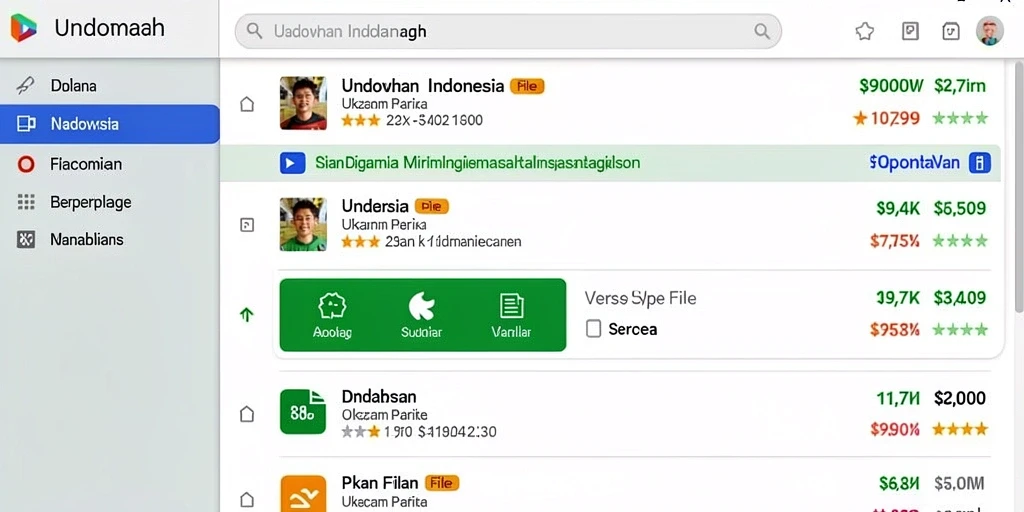Image resolution: width=1024 pixels, height=512 pixels.
Task: Toggle the home marker beside Pkan Filan
Action: 247,500
